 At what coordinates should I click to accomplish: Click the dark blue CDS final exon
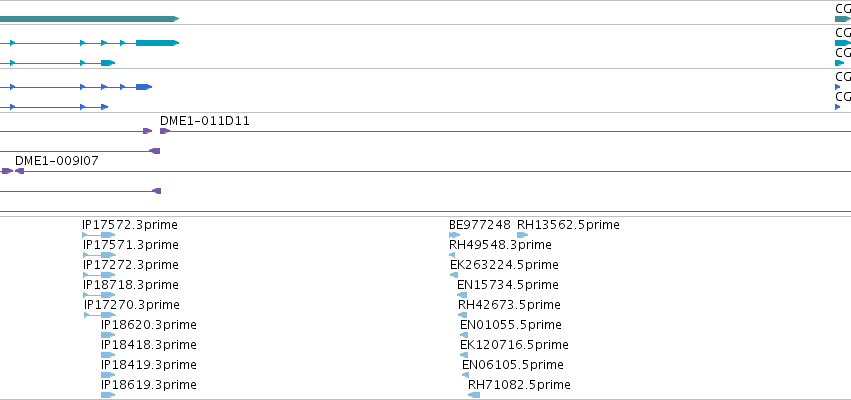click(143, 87)
